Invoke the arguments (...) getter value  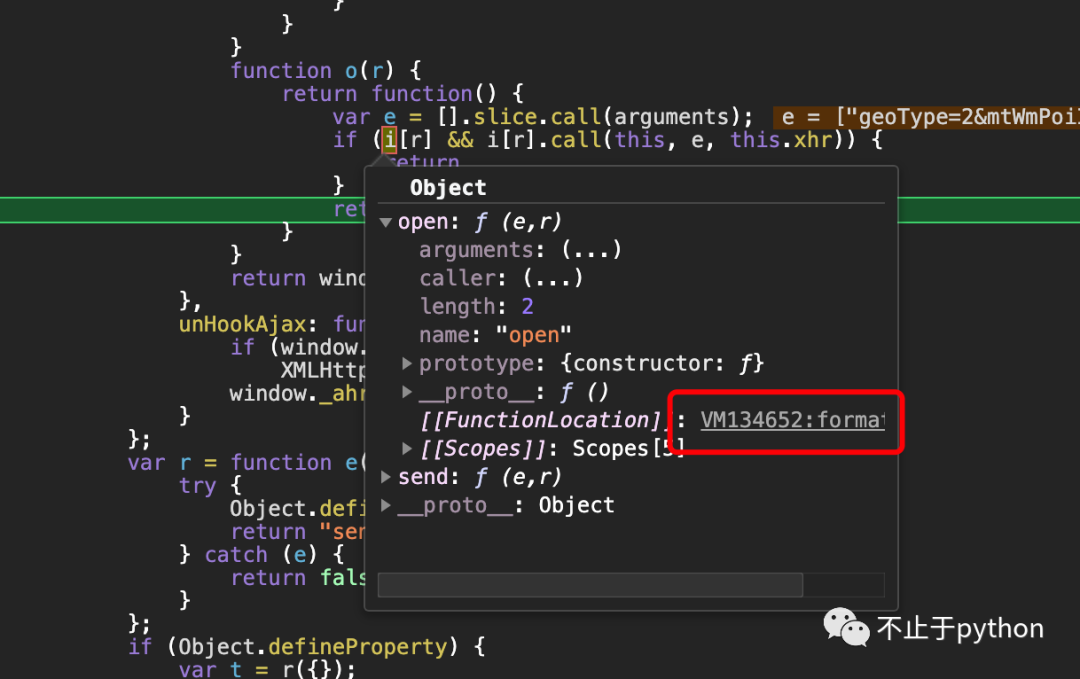pyautogui.click(x=591, y=250)
